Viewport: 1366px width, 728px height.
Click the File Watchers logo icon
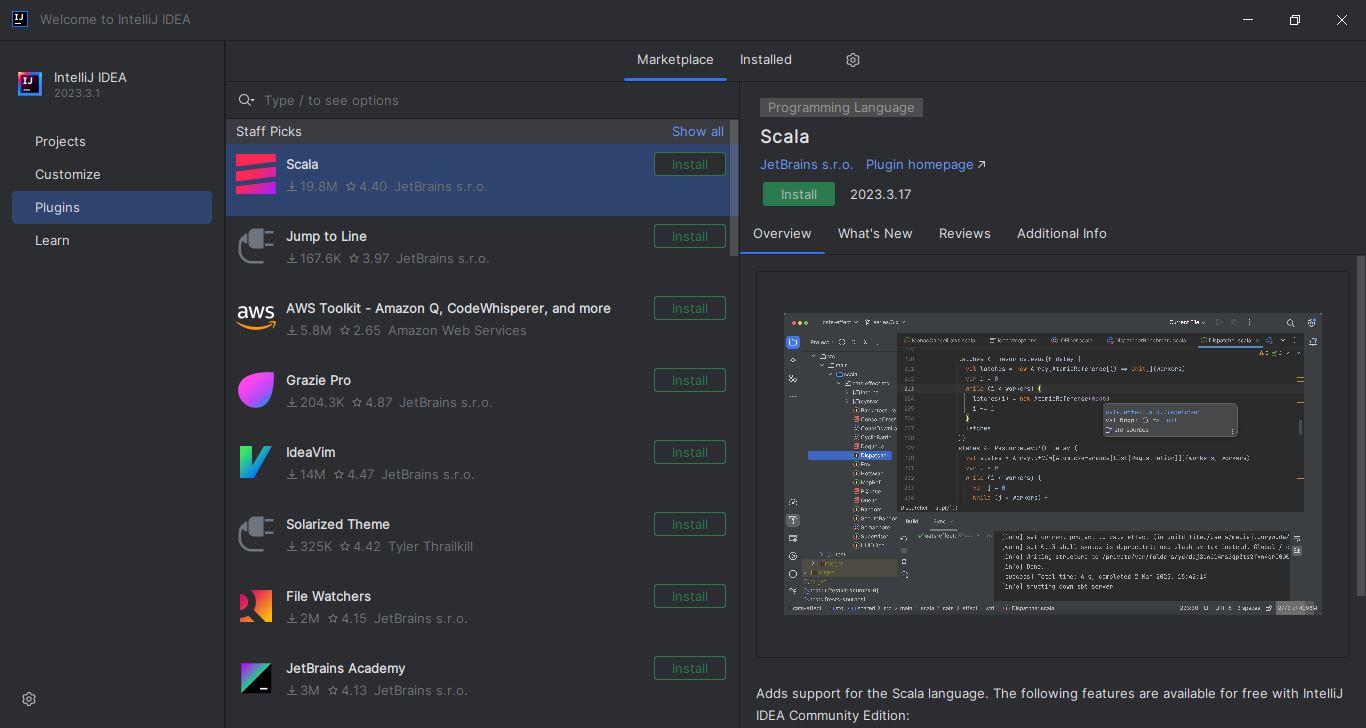pos(256,606)
